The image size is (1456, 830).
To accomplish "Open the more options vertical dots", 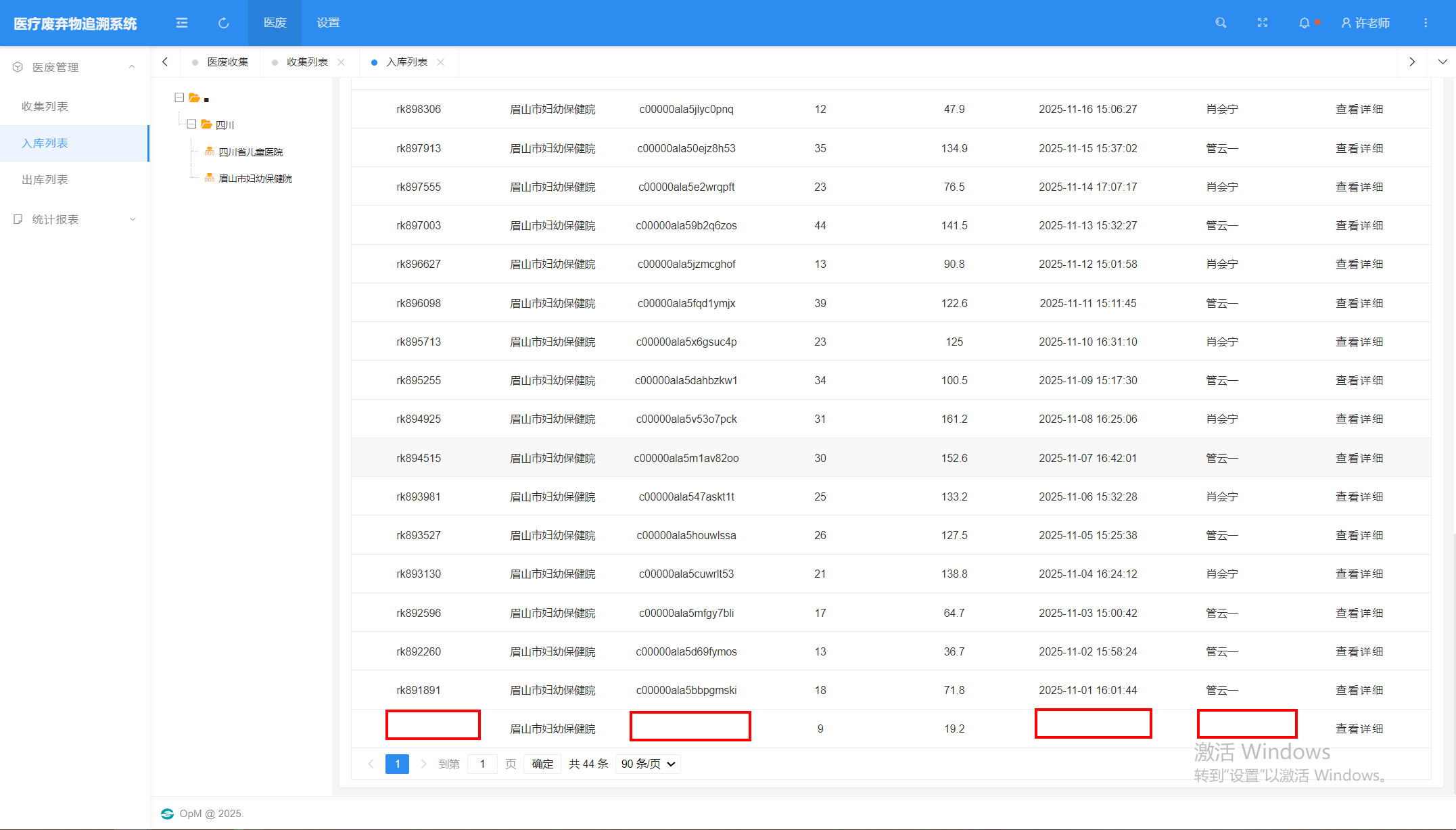I will (x=1426, y=22).
